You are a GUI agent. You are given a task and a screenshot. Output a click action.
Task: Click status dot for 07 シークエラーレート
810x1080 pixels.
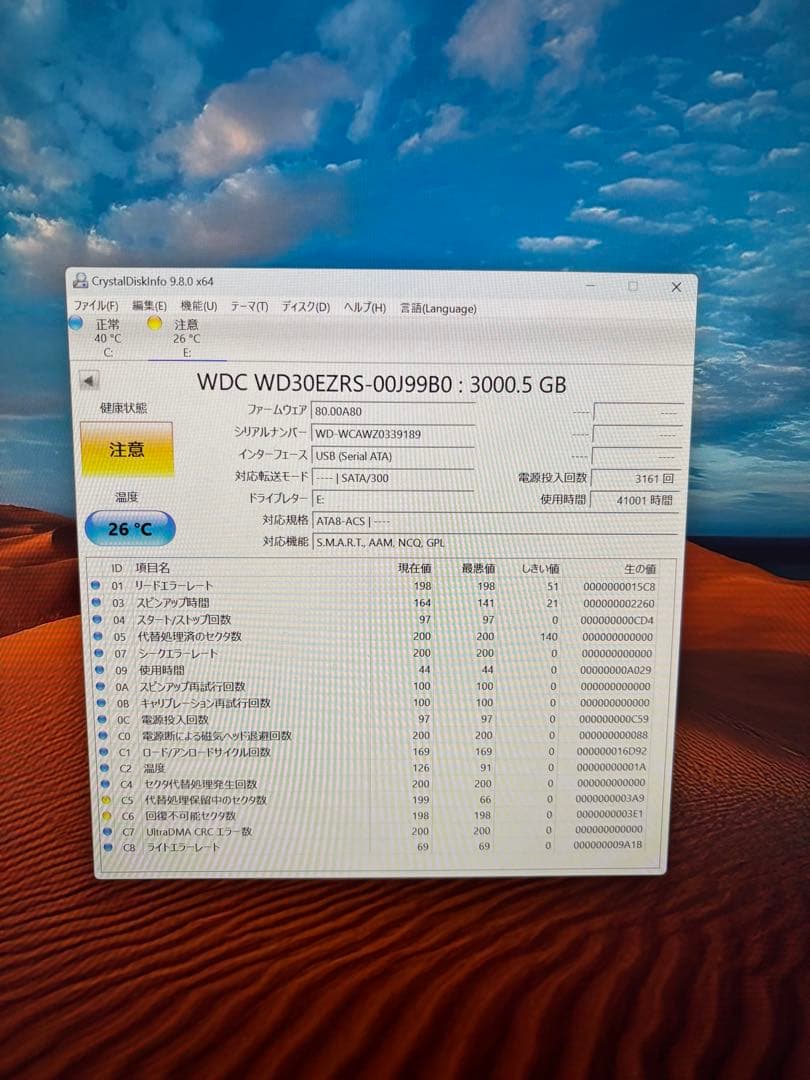(x=98, y=652)
